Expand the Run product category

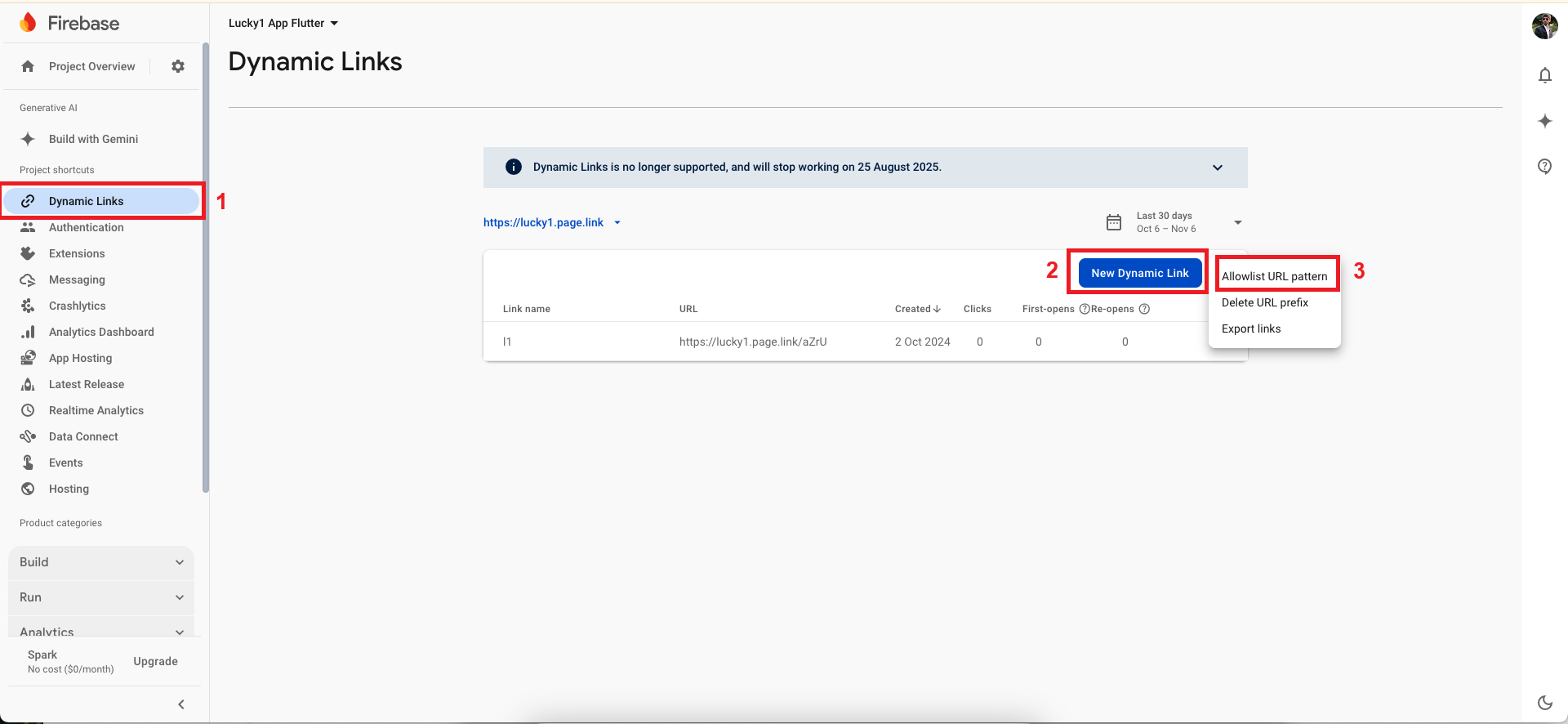coord(101,597)
